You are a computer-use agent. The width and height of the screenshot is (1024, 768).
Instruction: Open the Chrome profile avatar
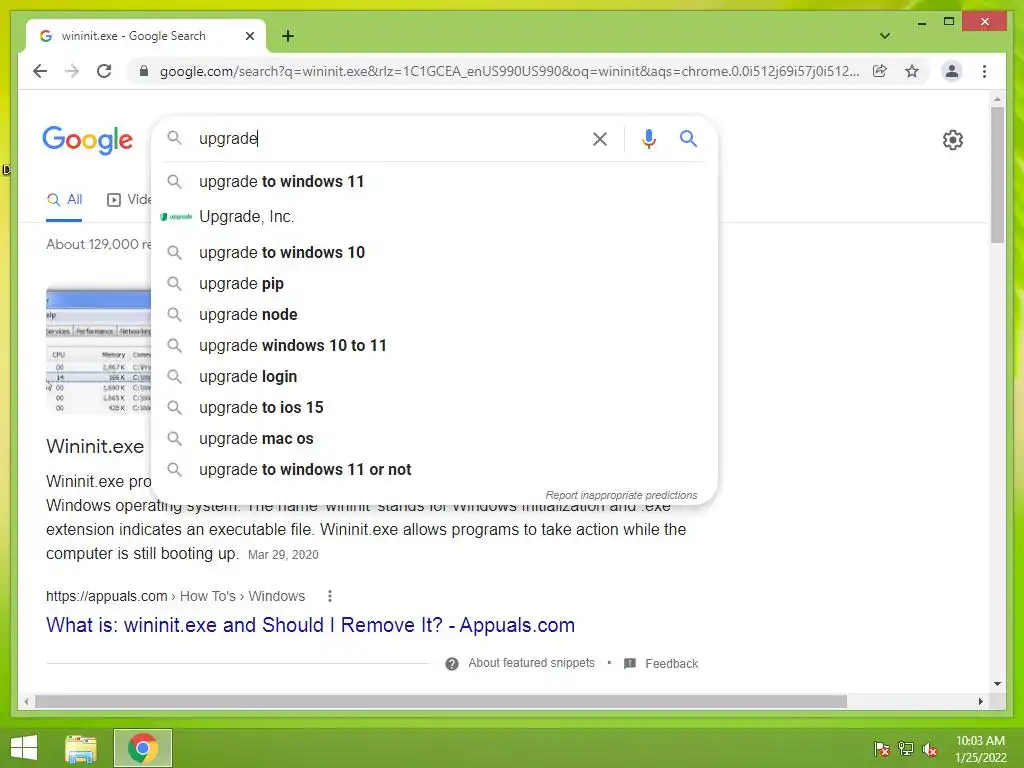coord(952,71)
